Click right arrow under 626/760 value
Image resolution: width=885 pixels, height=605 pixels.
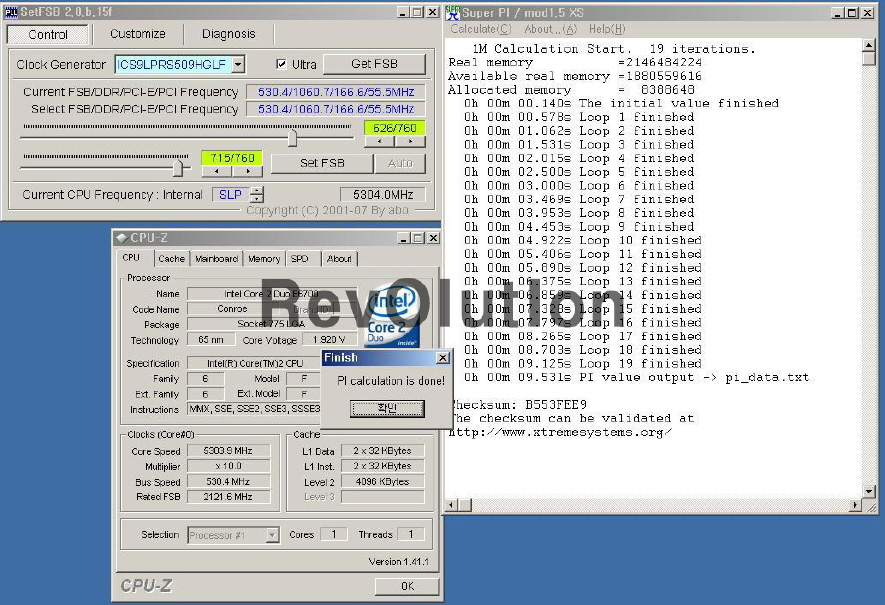(x=410, y=141)
